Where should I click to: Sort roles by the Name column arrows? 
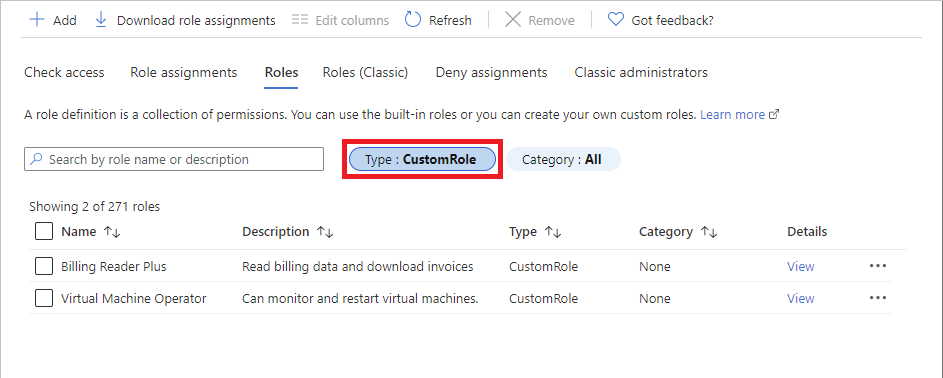pyautogui.click(x=112, y=232)
